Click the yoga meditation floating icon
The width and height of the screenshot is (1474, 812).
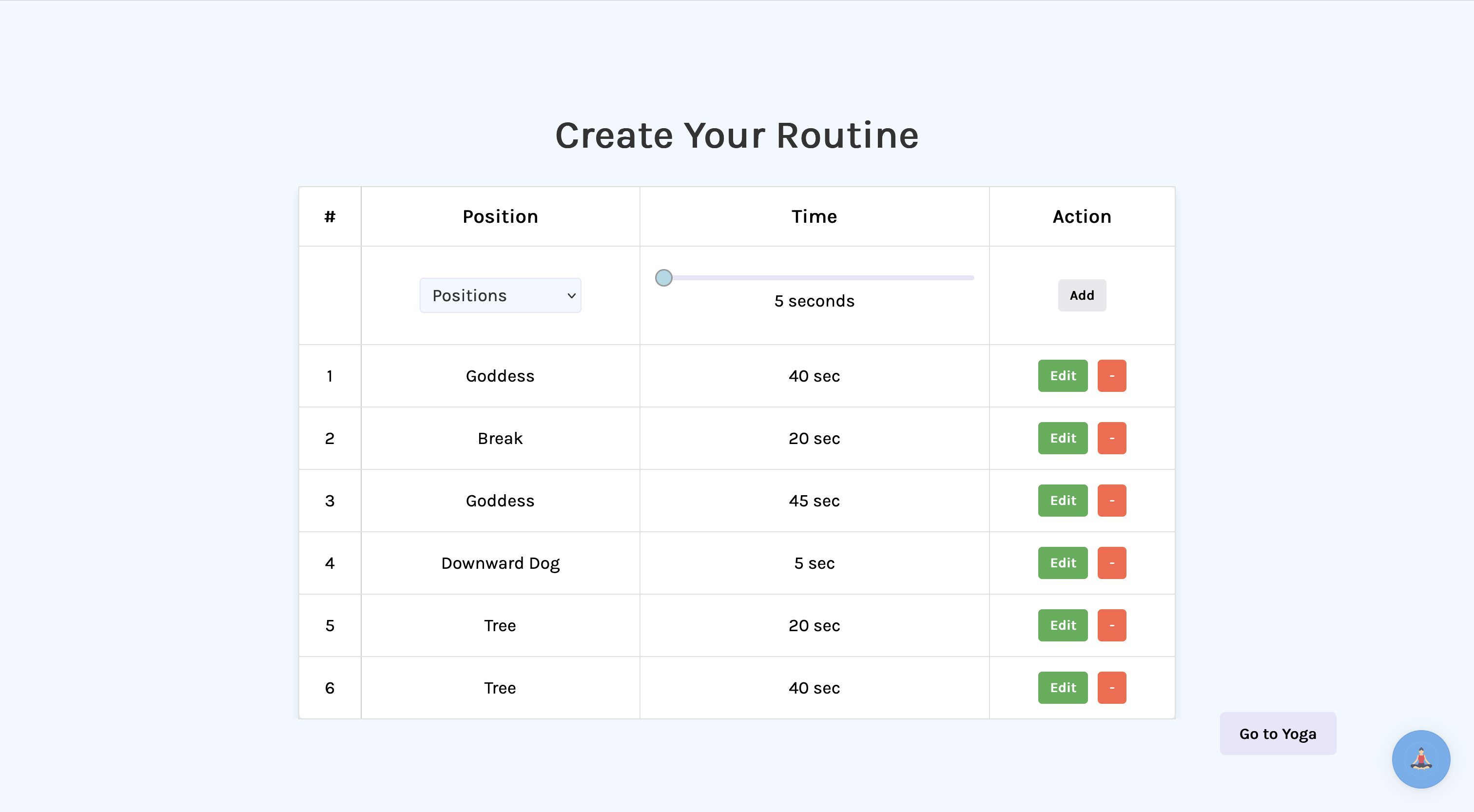tap(1420, 759)
